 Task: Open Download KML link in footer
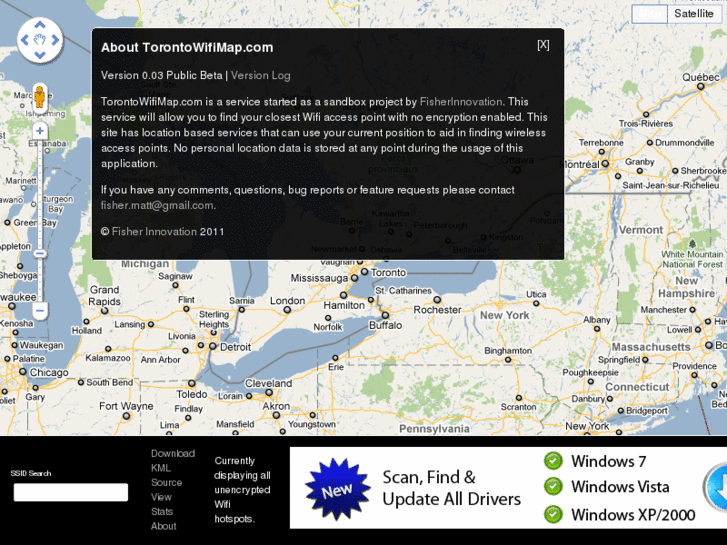tap(172, 461)
